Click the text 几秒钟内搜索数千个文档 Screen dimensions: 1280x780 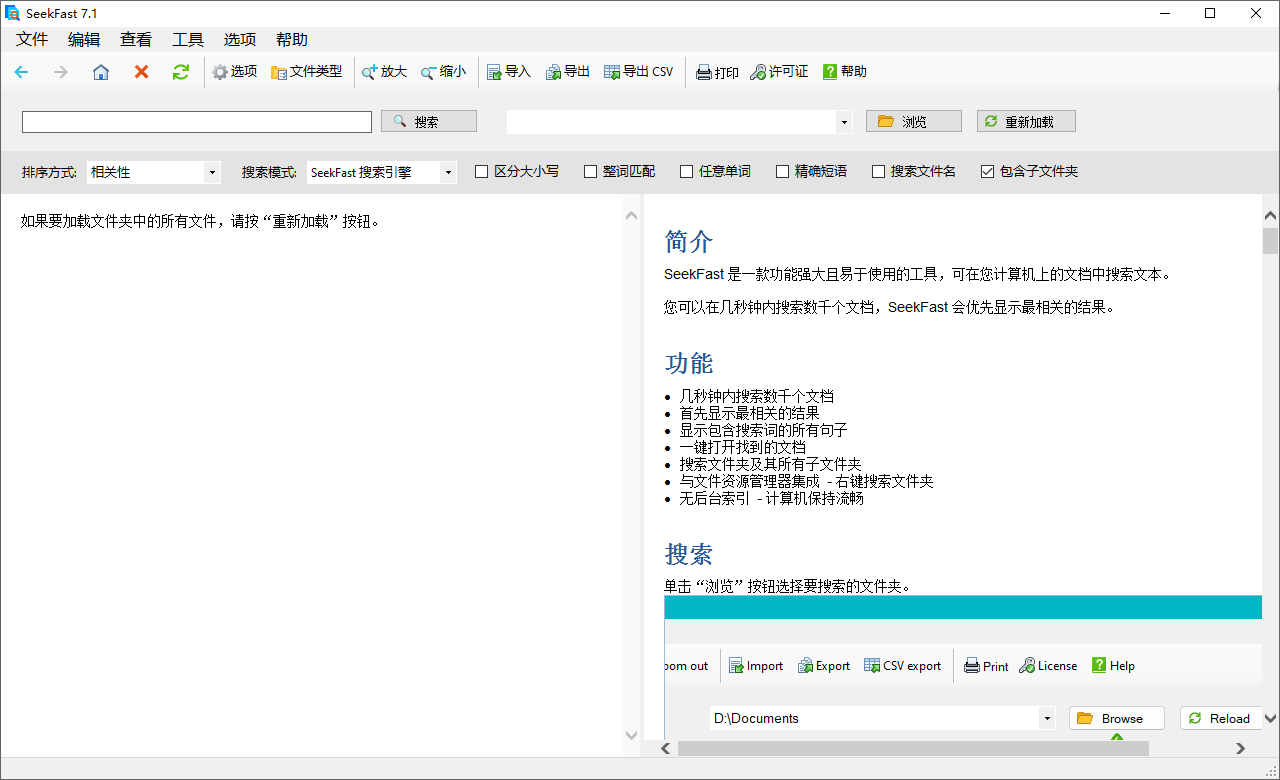(x=756, y=396)
